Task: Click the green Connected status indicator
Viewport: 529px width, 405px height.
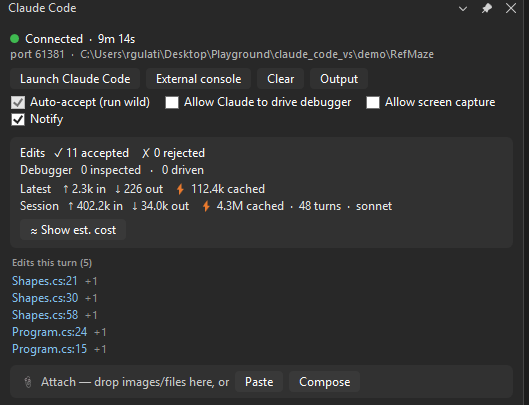Action: [x=15, y=39]
